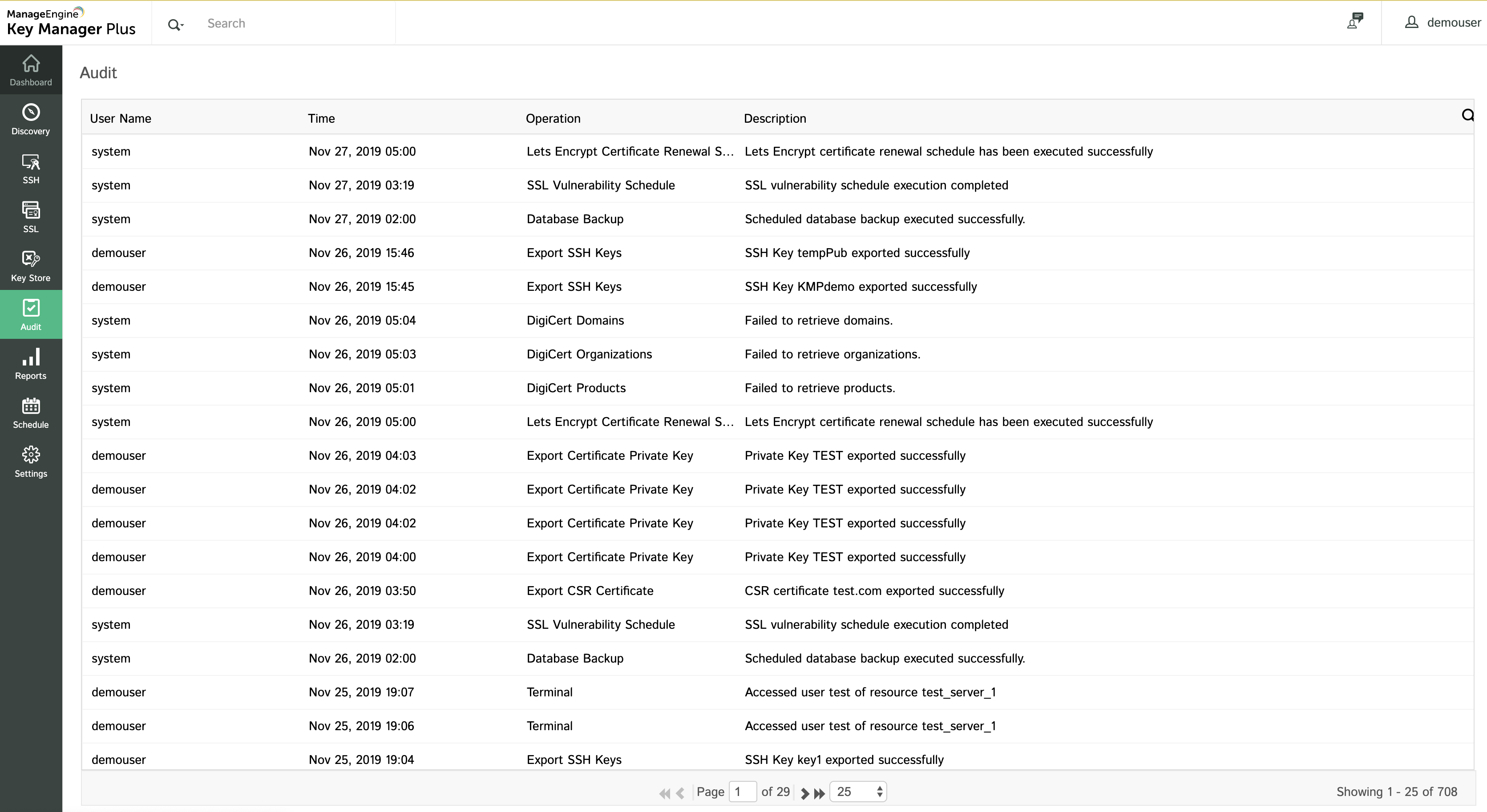Open rows-per-page 25 dropdown
The height and width of the screenshot is (812, 1487).
coord(858,791)
